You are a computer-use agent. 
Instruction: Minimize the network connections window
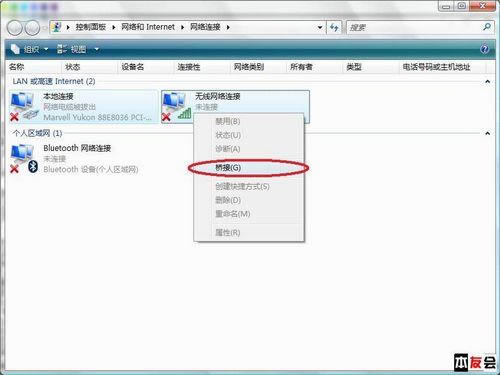(446, 6)
